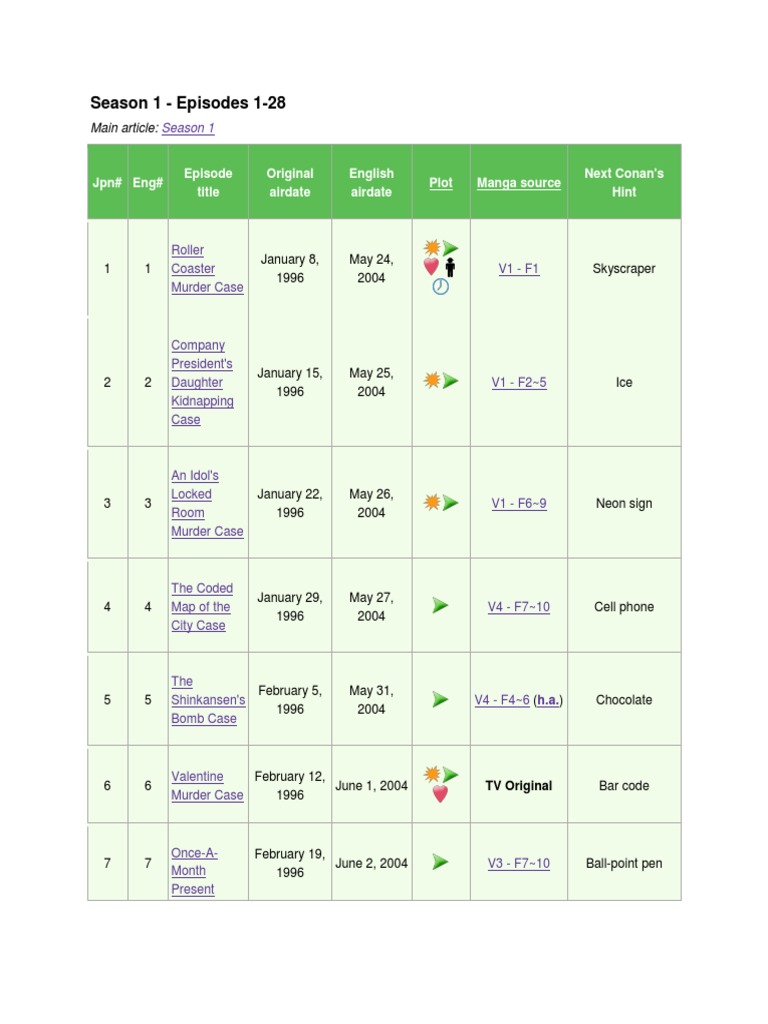Open the Season 1 main article link

click(188, 128)
